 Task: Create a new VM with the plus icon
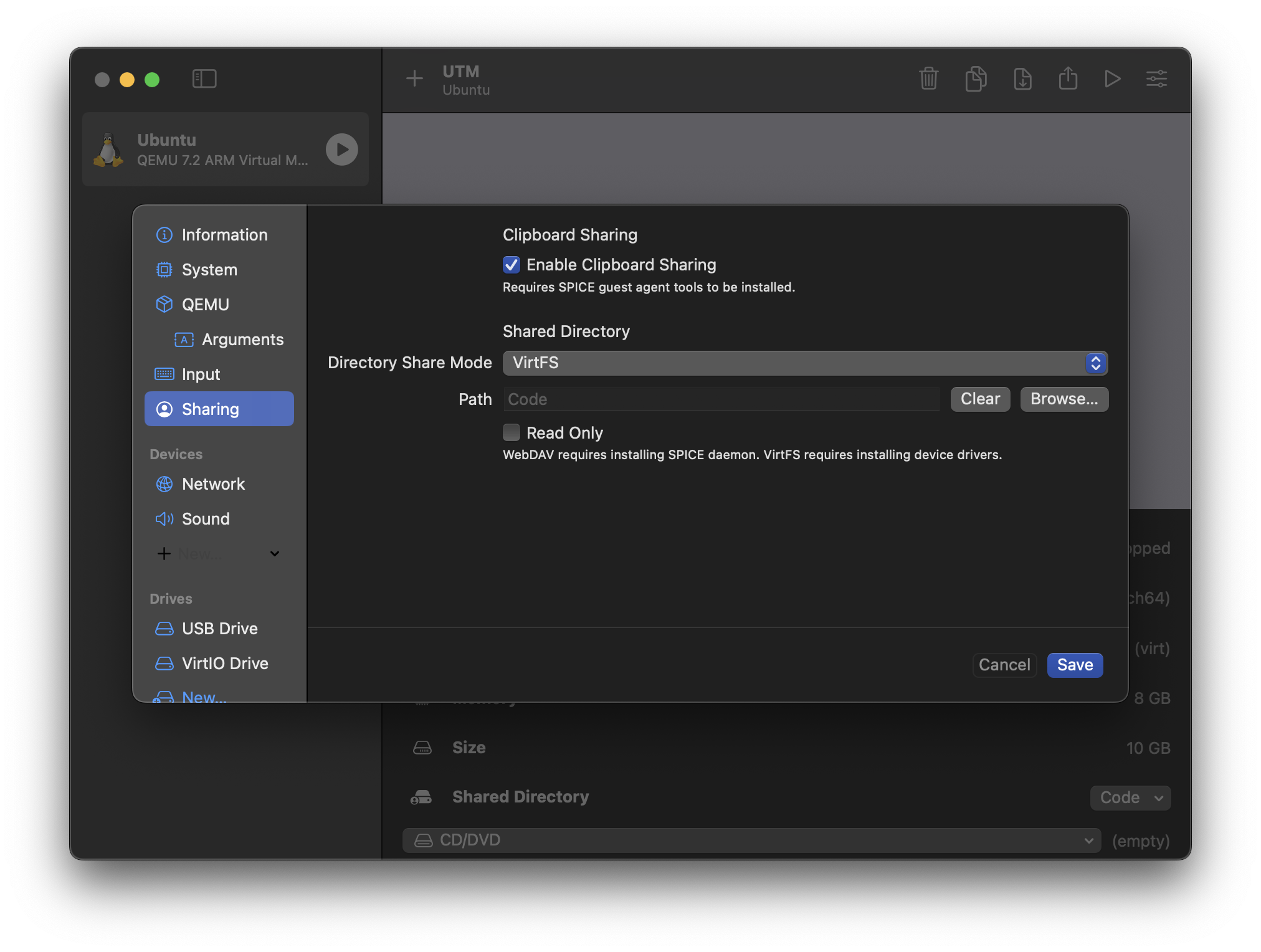(x=414, y=79)
